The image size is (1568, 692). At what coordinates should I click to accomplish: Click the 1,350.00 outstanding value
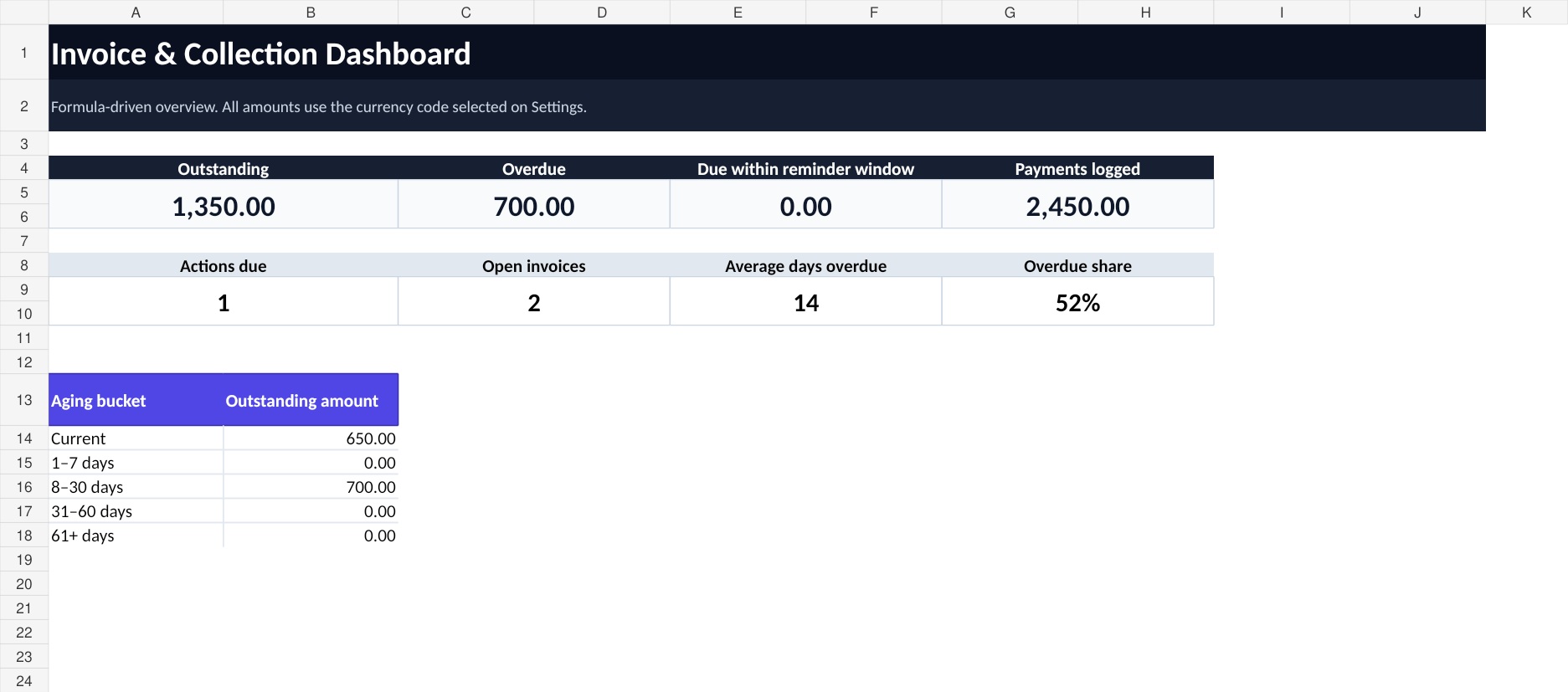click(x=224, y=205)
